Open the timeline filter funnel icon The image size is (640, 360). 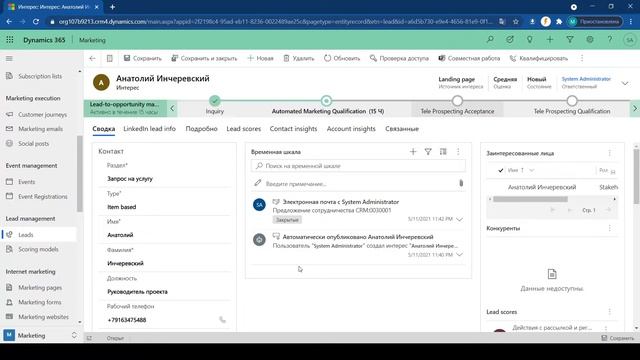428,152
